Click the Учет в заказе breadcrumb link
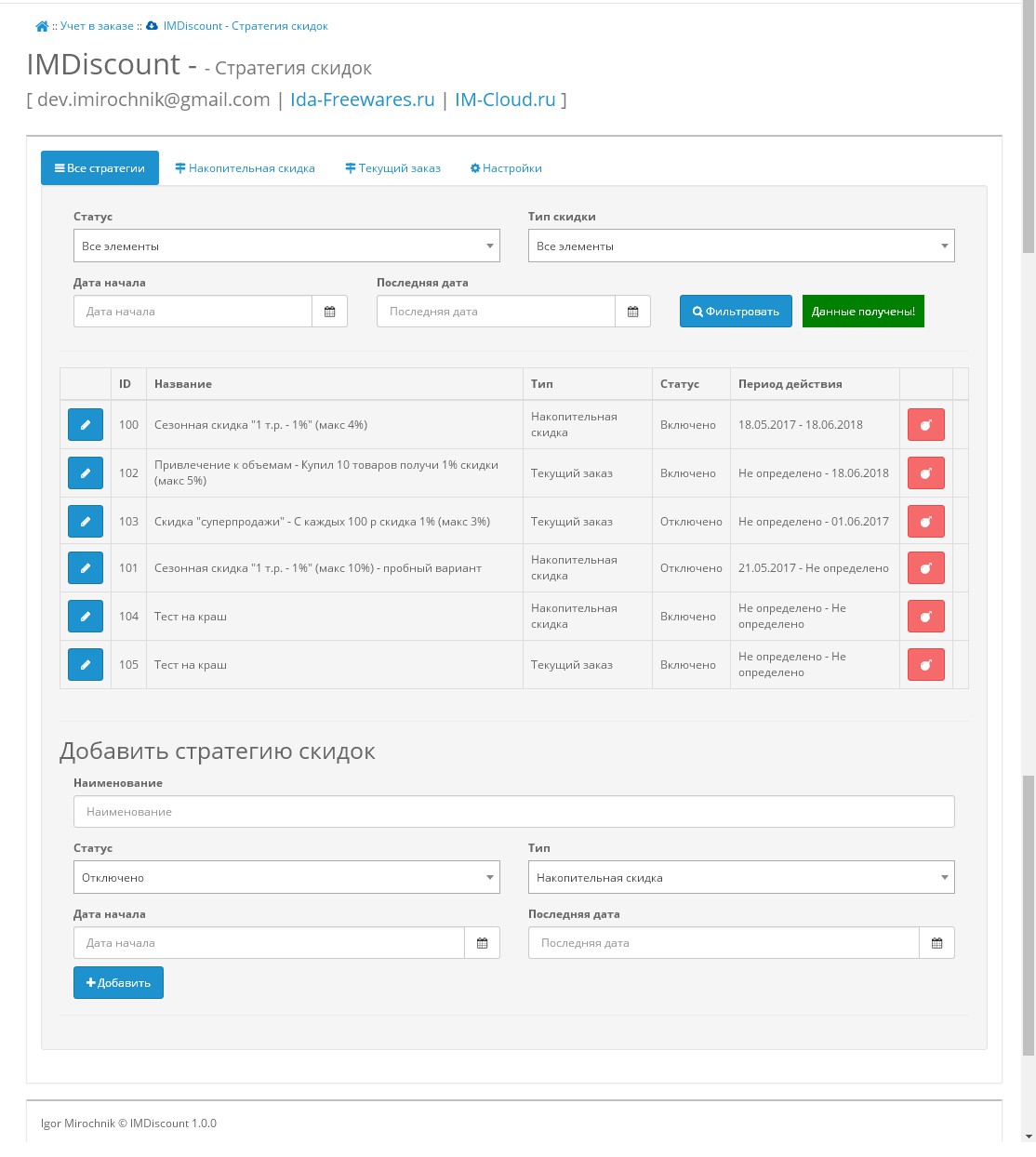The image size is (1036, 1157). (97, 26)
